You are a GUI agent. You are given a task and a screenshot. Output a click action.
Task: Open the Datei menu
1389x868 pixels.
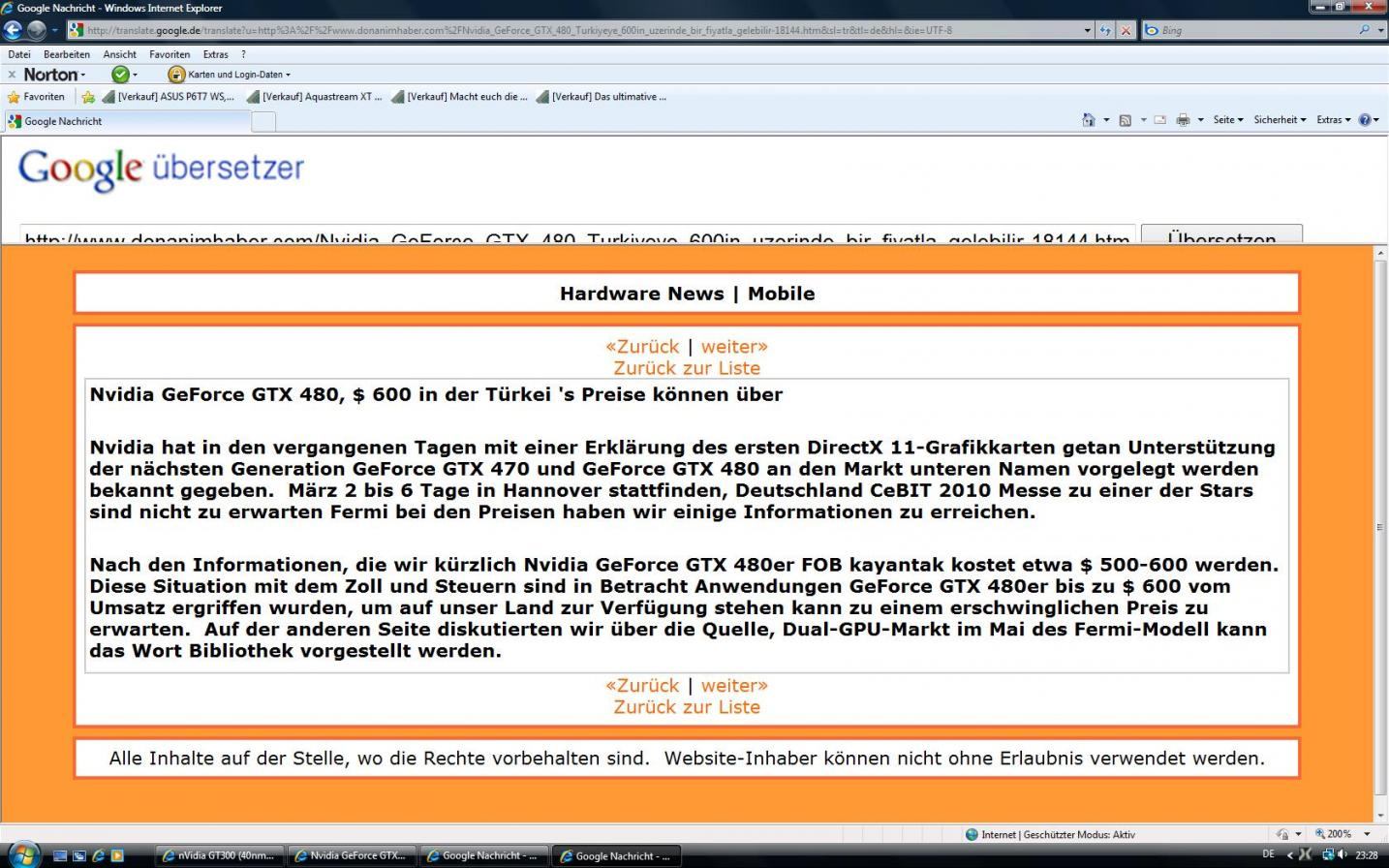19,54
